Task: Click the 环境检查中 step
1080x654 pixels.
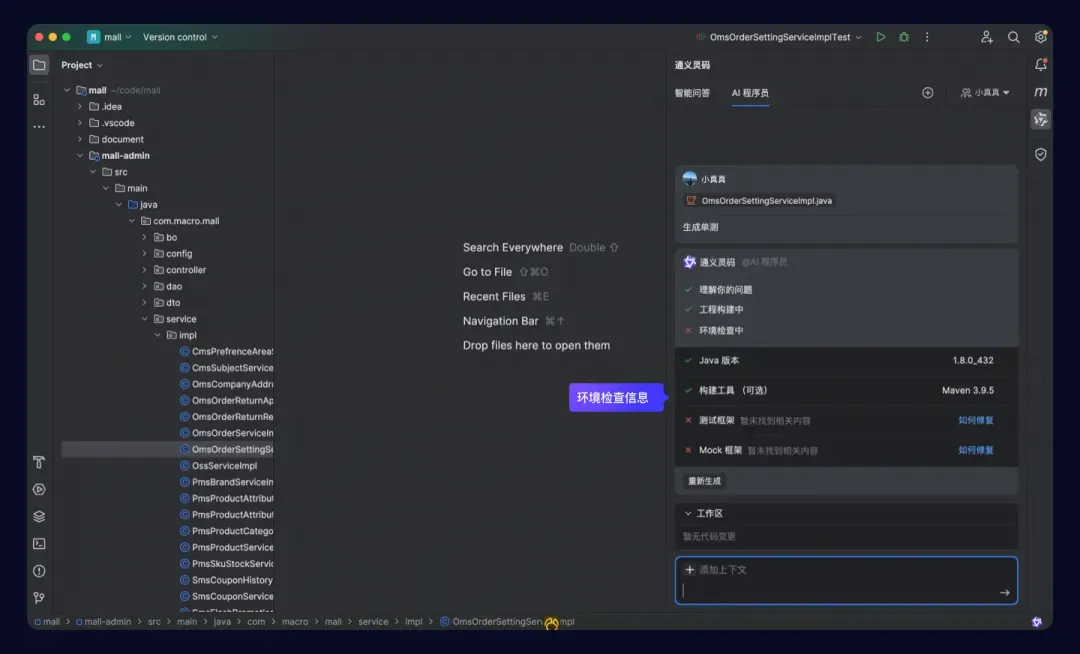Action: 720,330
